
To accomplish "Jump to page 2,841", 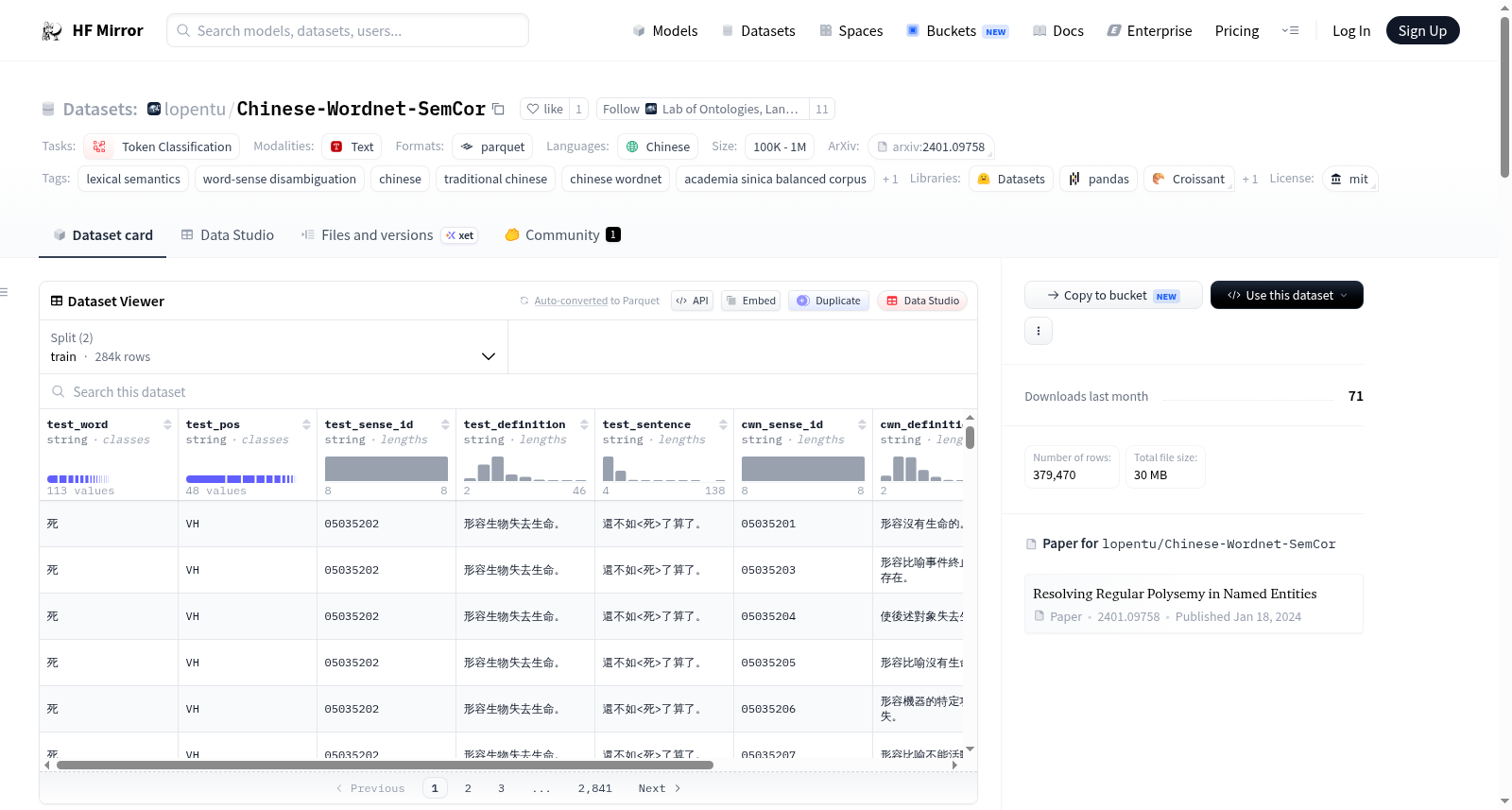I will click(595, 788).
